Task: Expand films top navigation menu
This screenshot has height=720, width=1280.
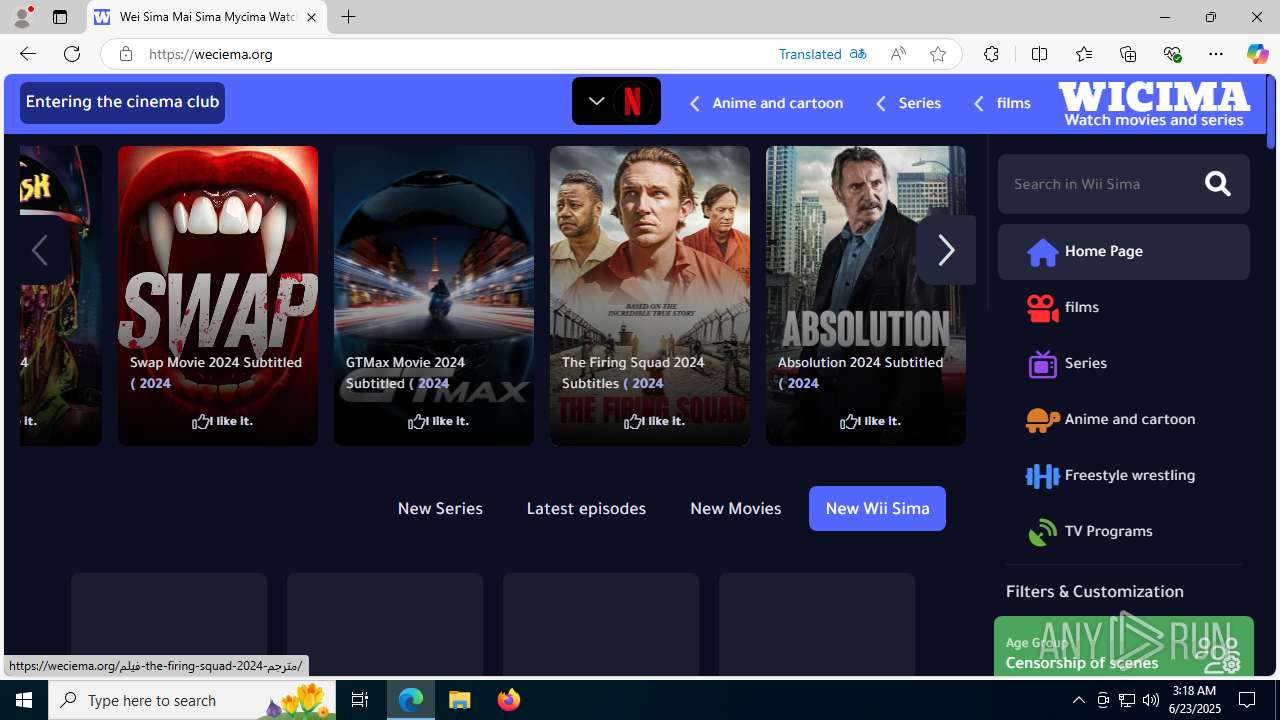Action: click(1001, 103)
